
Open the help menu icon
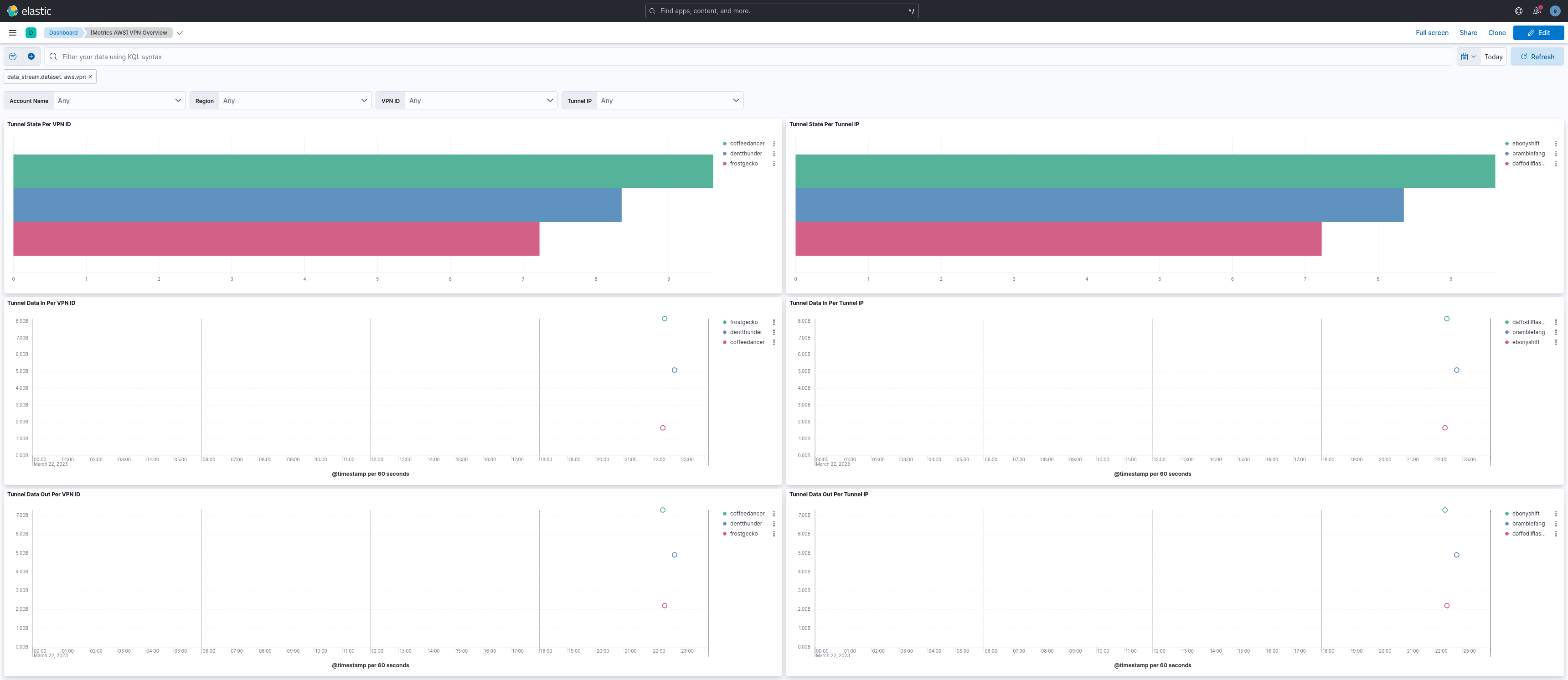tap(1519, 11)
